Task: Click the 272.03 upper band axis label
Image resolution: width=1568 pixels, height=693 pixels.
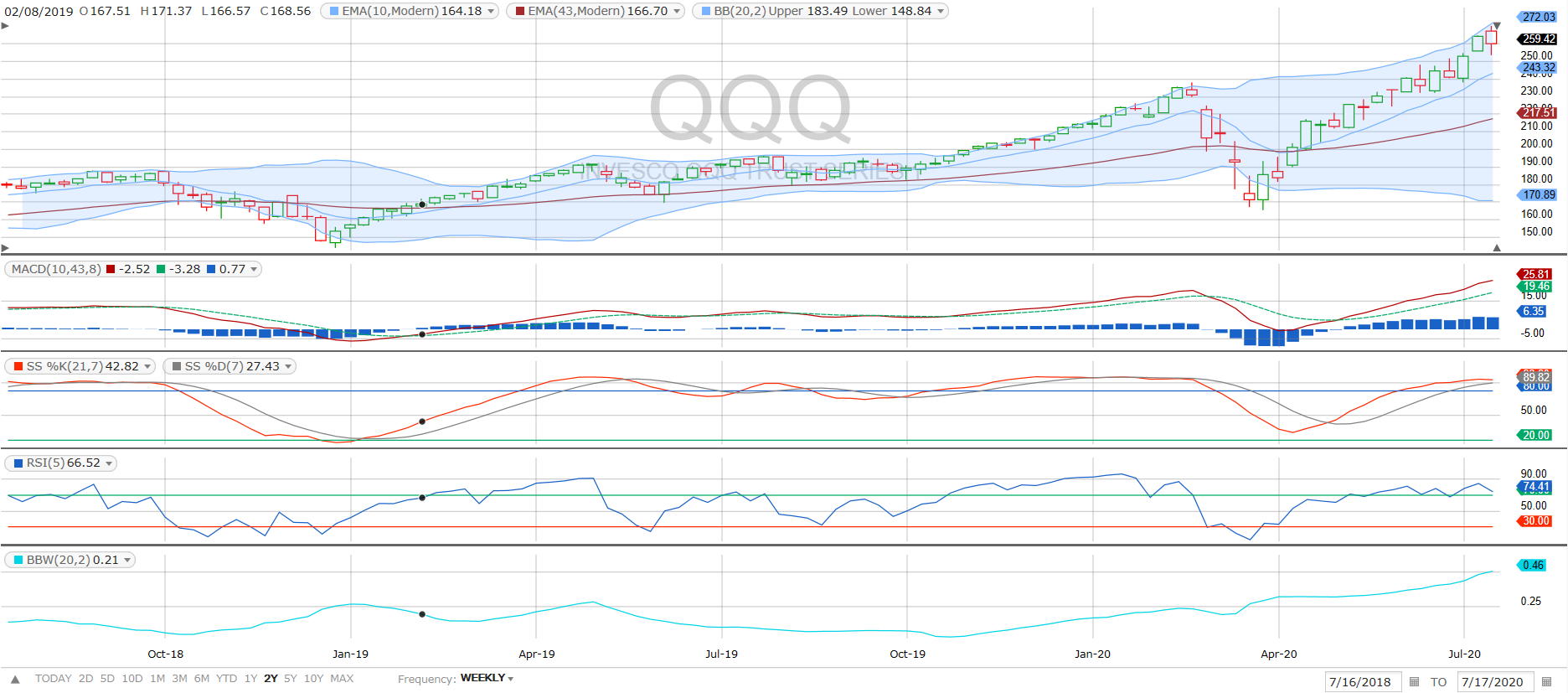Action: coord(1537,17)
